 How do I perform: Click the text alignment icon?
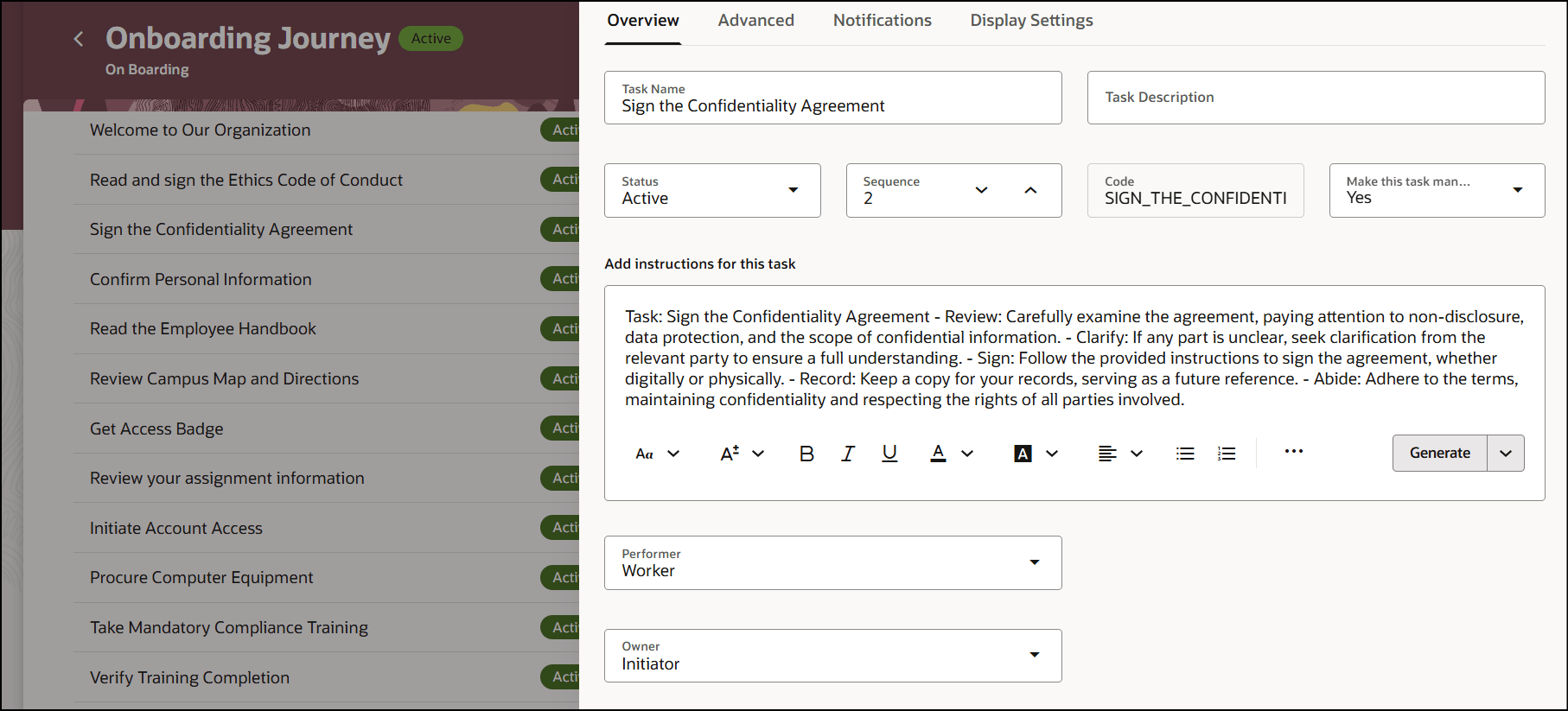click(1107, 454)
